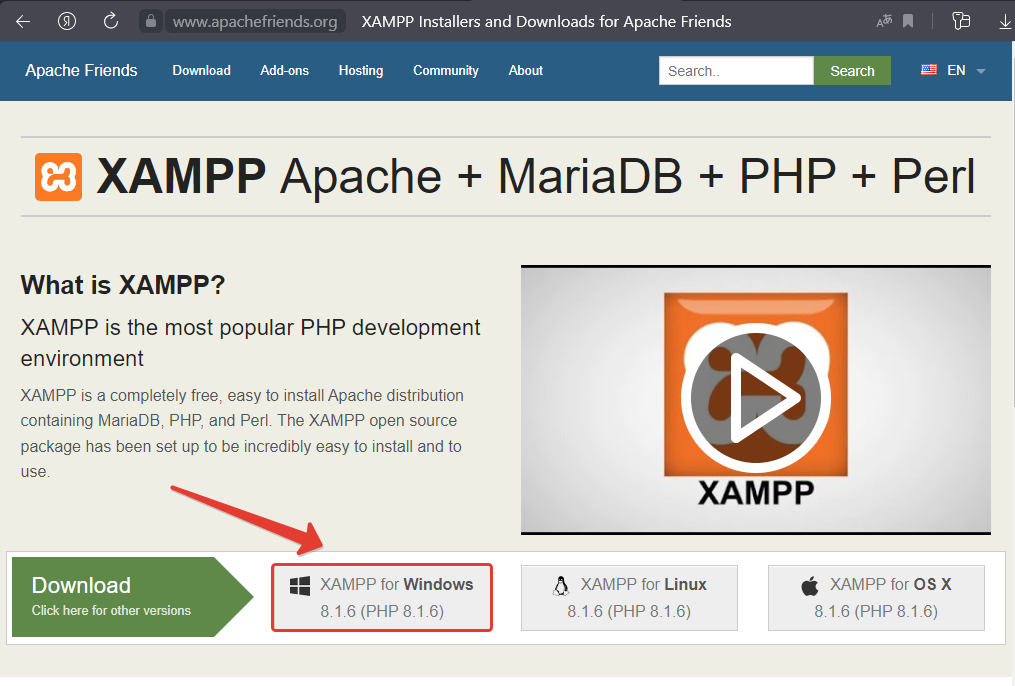The image size is (1015, 686).
Task: Click the Linux penguin icon for XAMPP
Action: 561,585
